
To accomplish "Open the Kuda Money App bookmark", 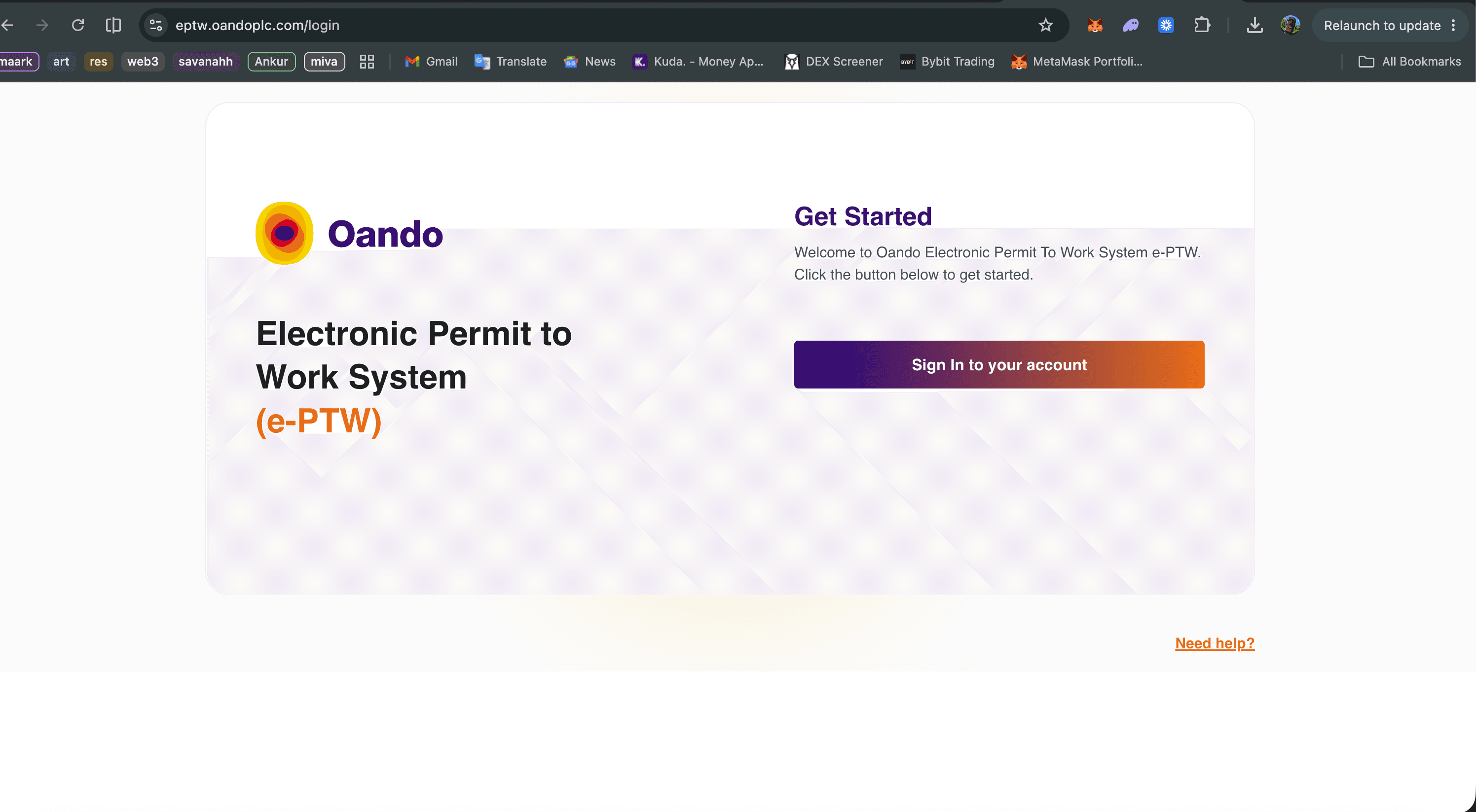I will (x=698, y=61).
